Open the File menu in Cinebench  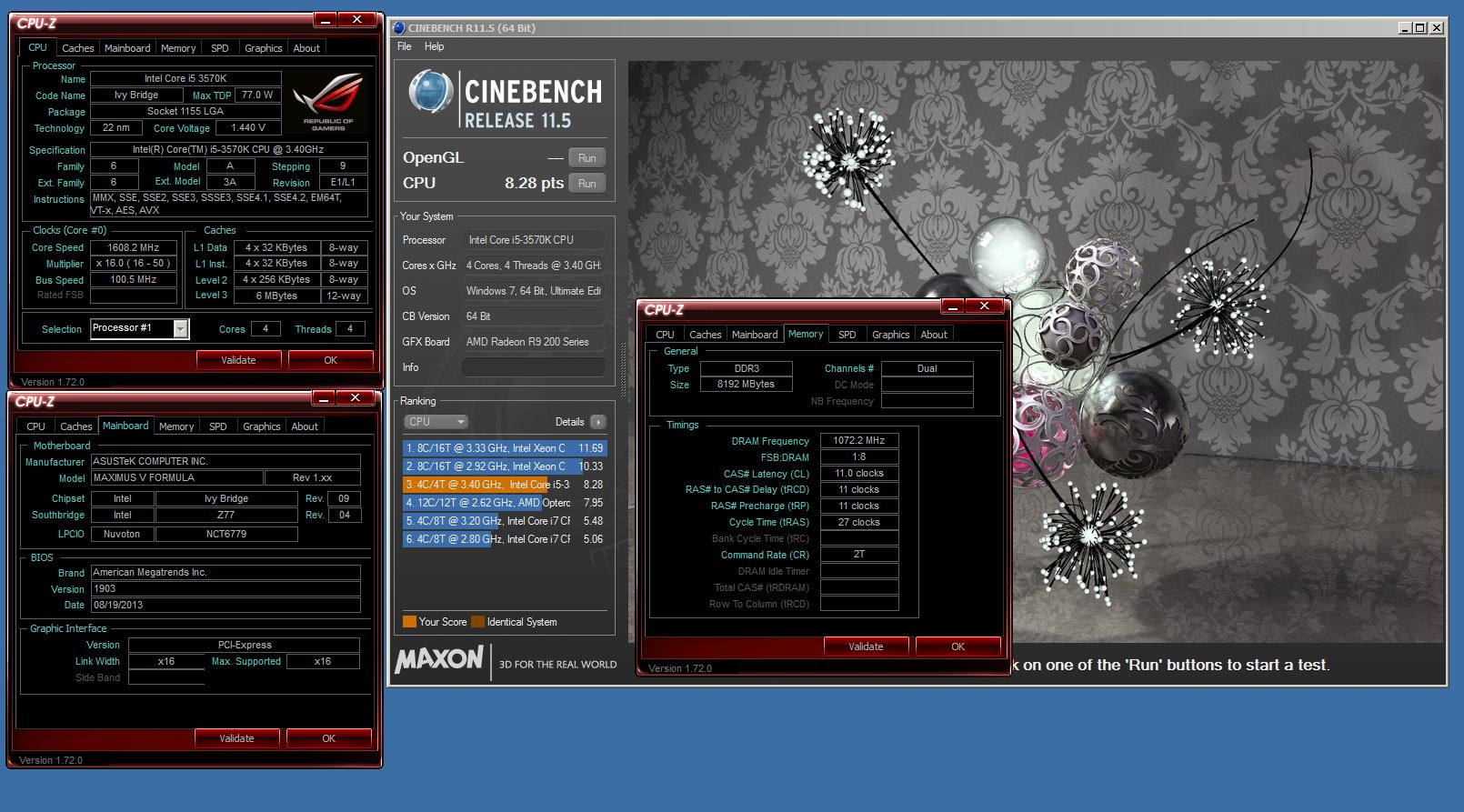coord(405,46)
